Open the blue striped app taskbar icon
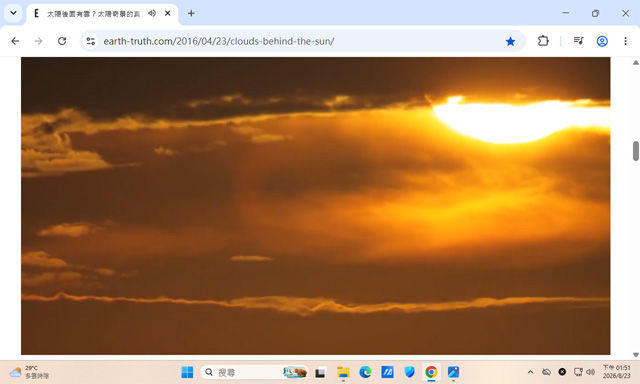Screen dimensions: 640x384 coord(387,372)
